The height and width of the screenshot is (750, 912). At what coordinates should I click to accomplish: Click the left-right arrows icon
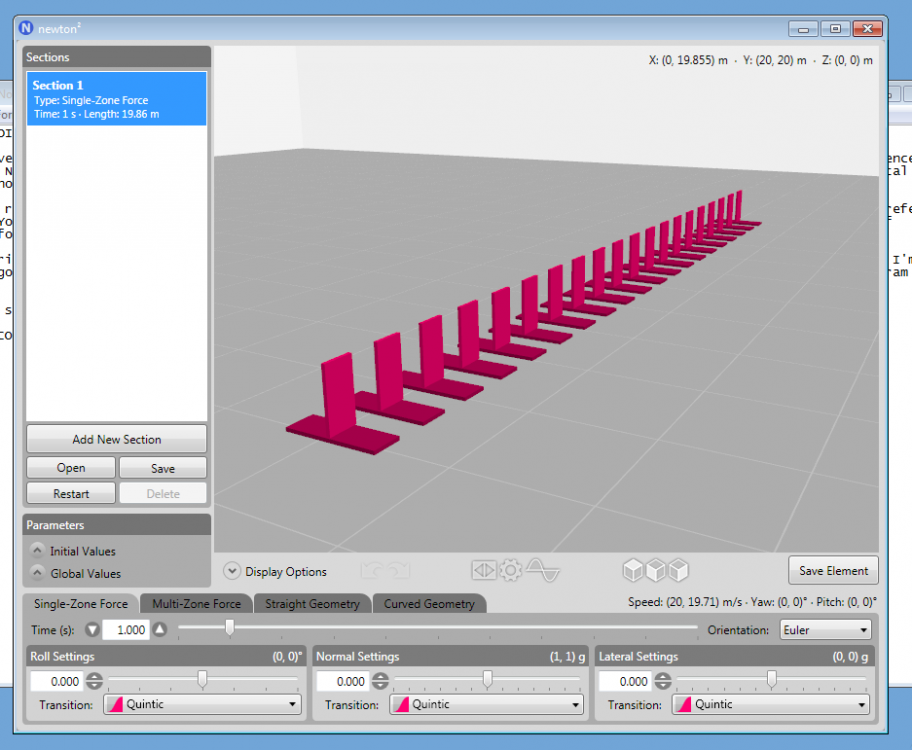click(484, 570)
